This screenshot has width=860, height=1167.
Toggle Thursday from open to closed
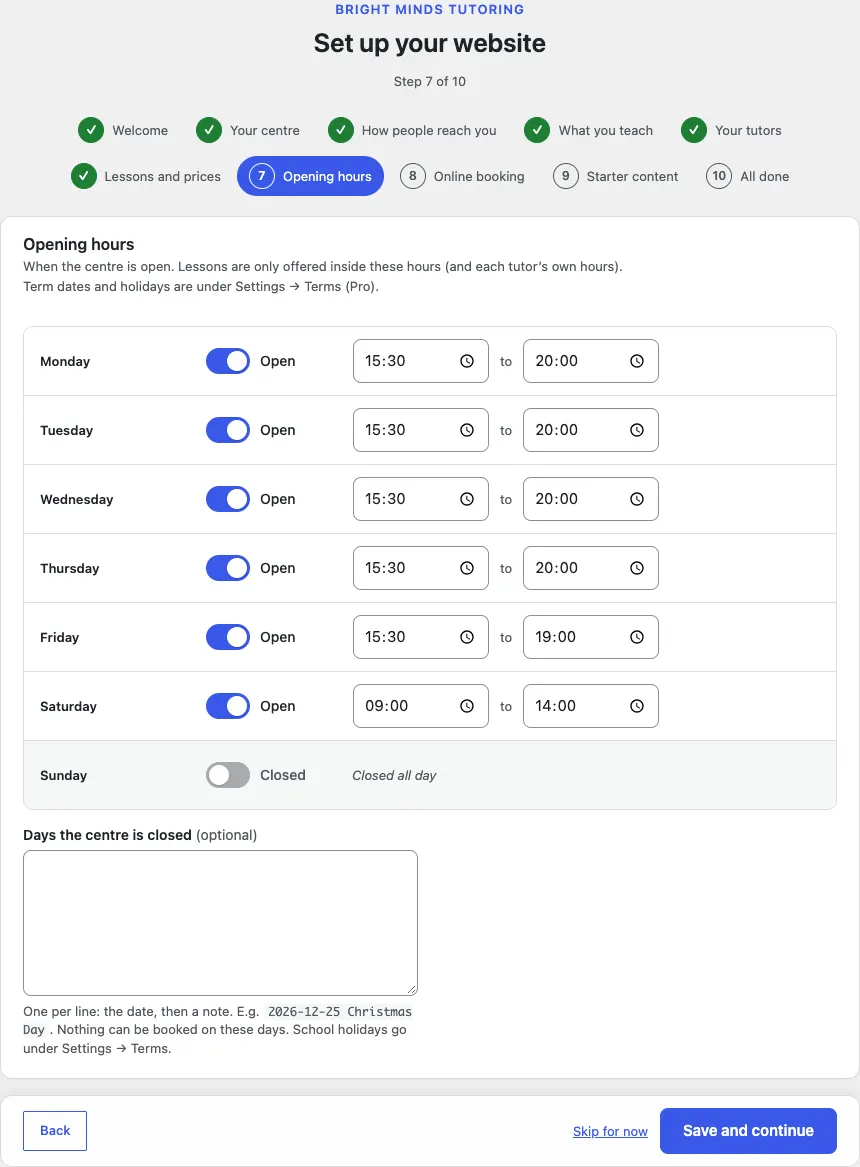pos(228,568)
